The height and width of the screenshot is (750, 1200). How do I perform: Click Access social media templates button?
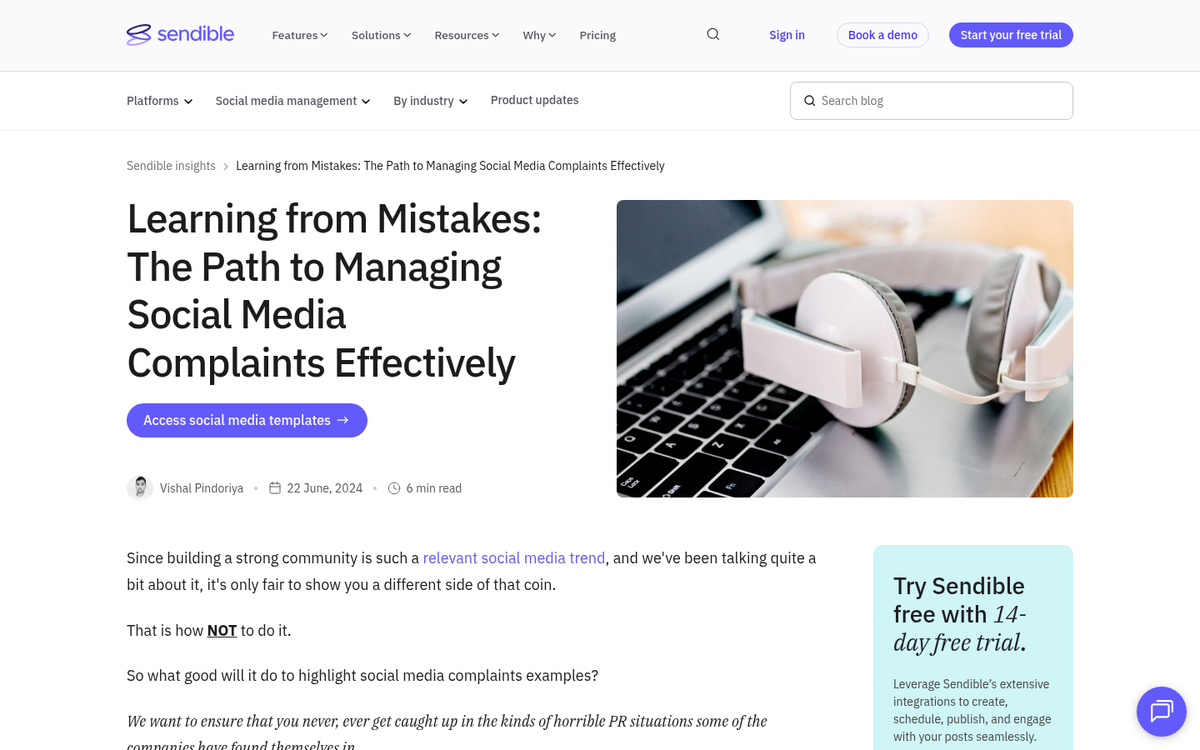pyautogui.click(x=247, y=420)
